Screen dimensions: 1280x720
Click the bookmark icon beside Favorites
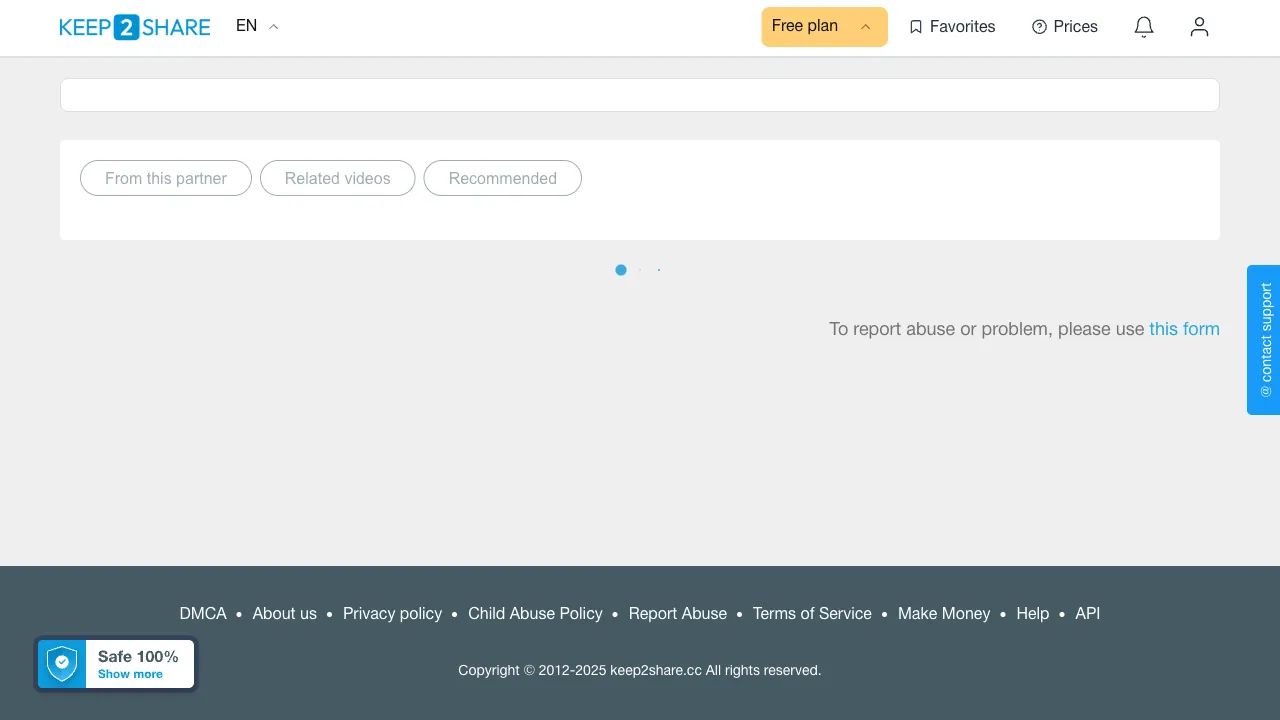[916, 27]
